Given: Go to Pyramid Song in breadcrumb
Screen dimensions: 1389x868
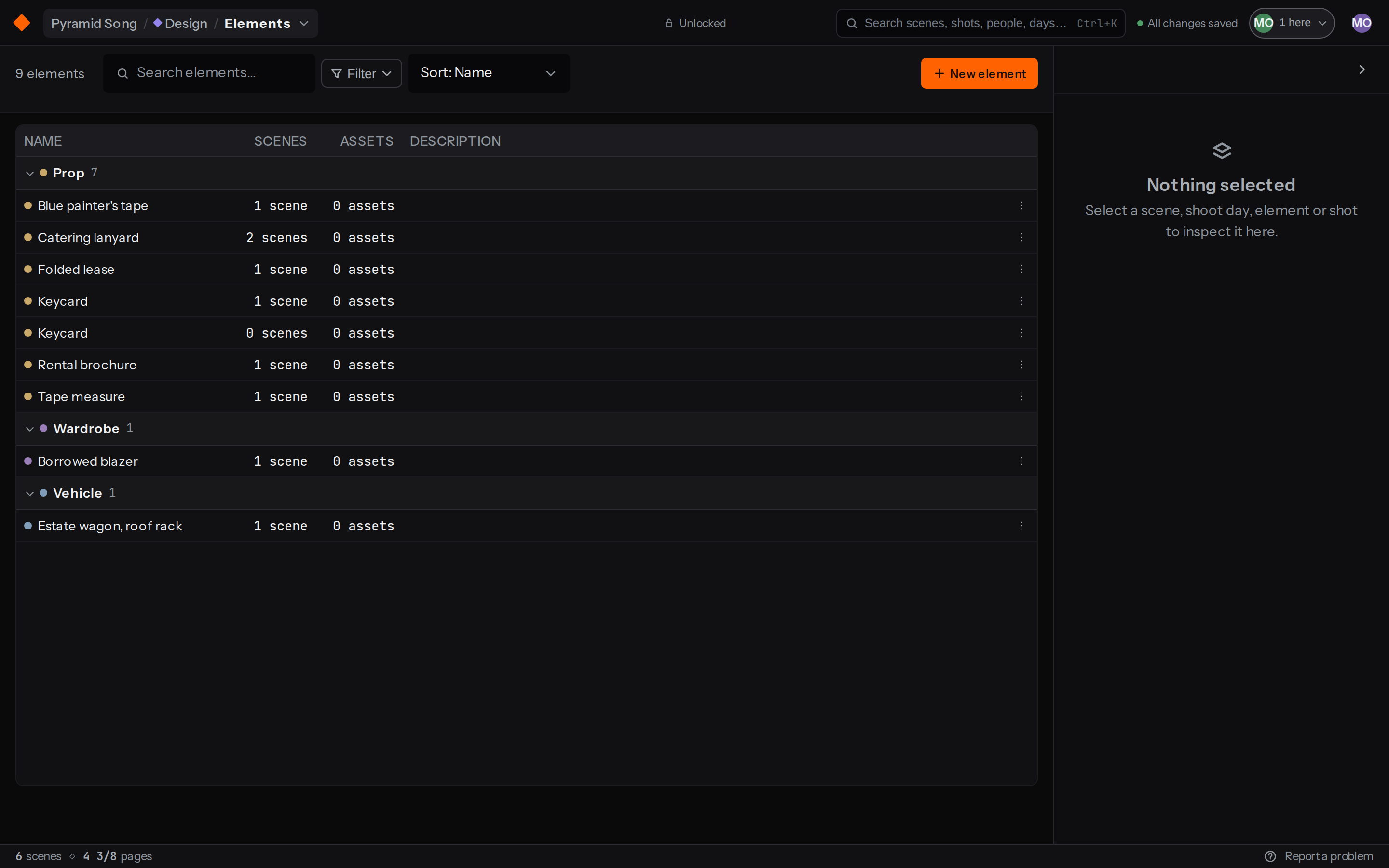Looking at the screenshot, I should 94,24.
